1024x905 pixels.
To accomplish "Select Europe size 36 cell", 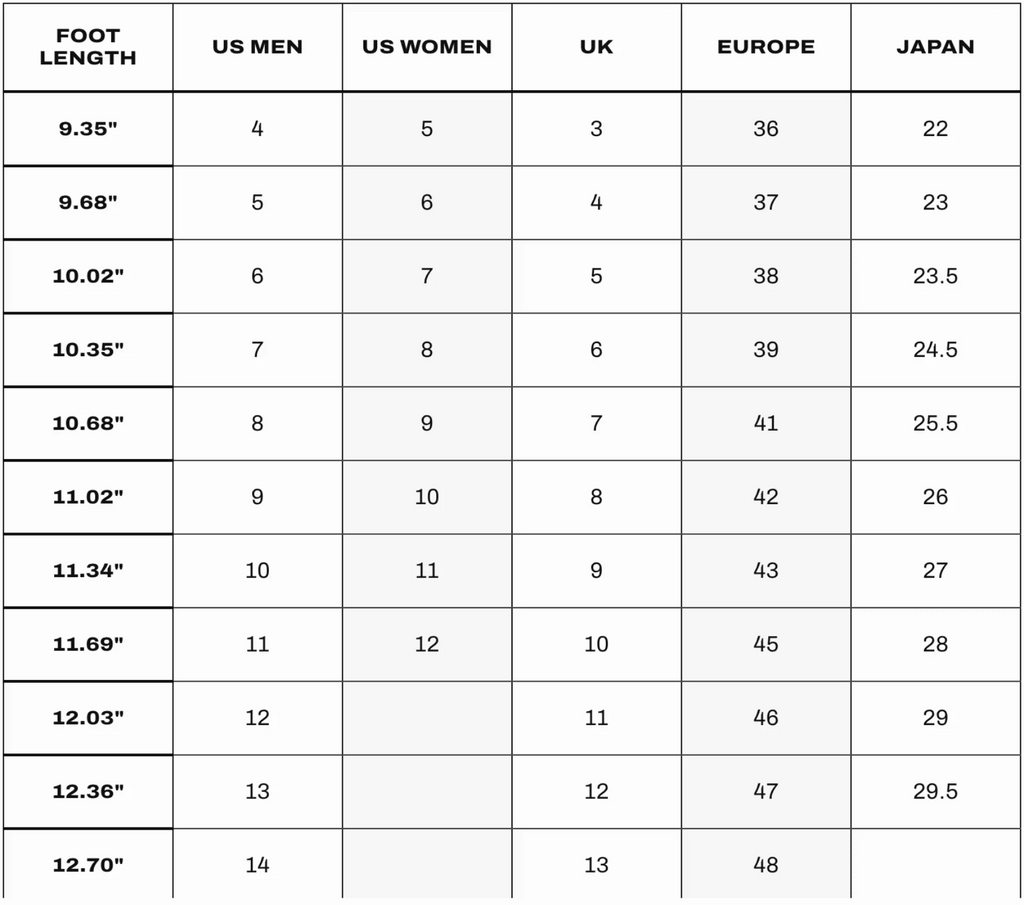I will tap(766, 129).
